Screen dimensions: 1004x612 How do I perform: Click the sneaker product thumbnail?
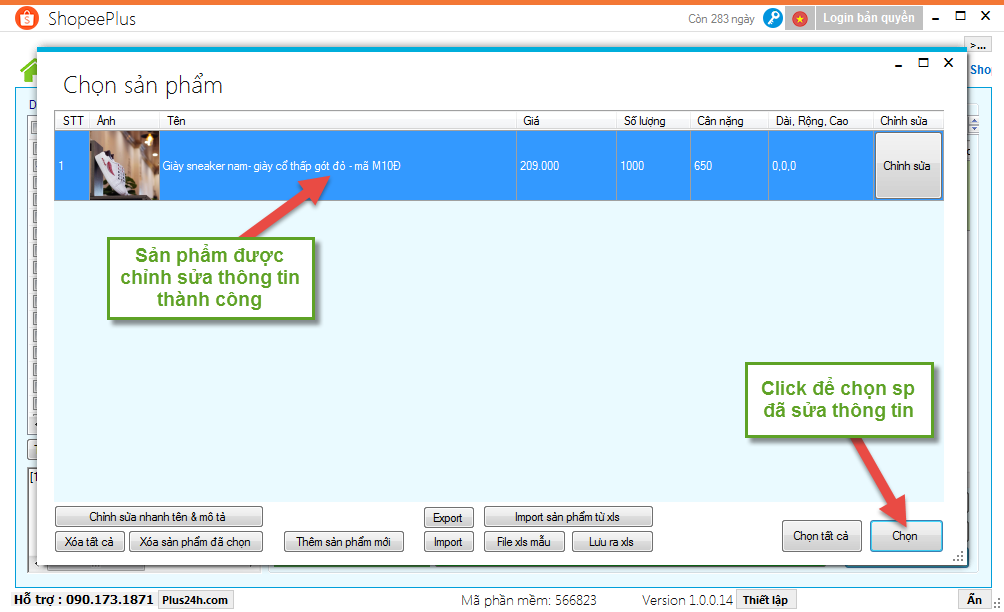(124, 166)
